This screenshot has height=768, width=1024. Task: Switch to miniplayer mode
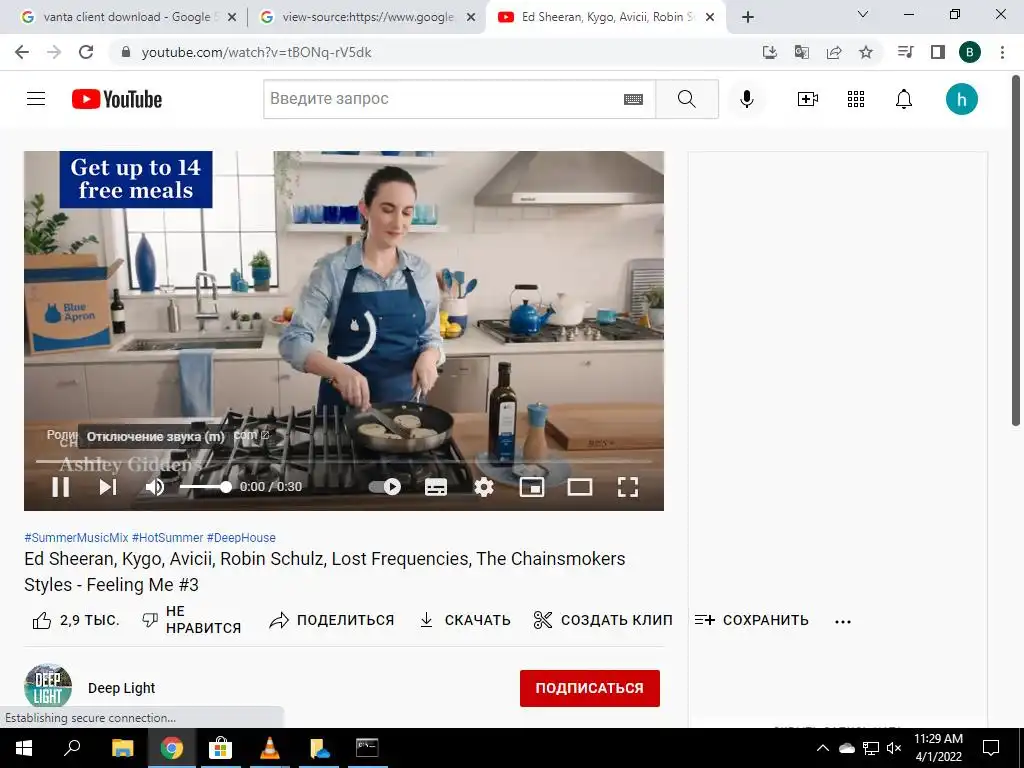click(532, 487)
